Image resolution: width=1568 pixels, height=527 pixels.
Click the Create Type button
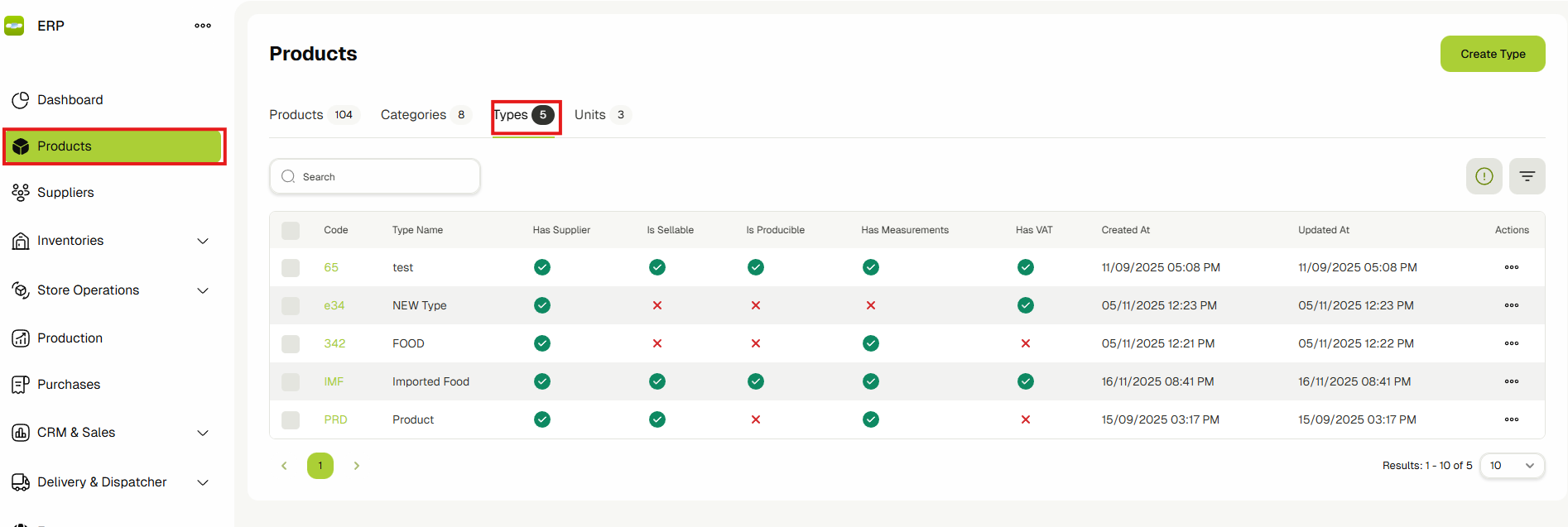(1492, 54)
